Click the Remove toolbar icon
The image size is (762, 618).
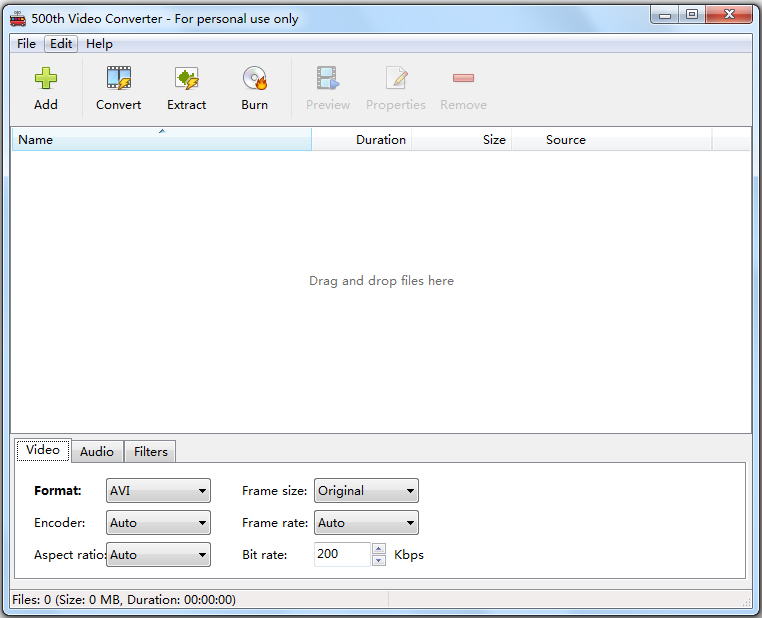[463, 79]
